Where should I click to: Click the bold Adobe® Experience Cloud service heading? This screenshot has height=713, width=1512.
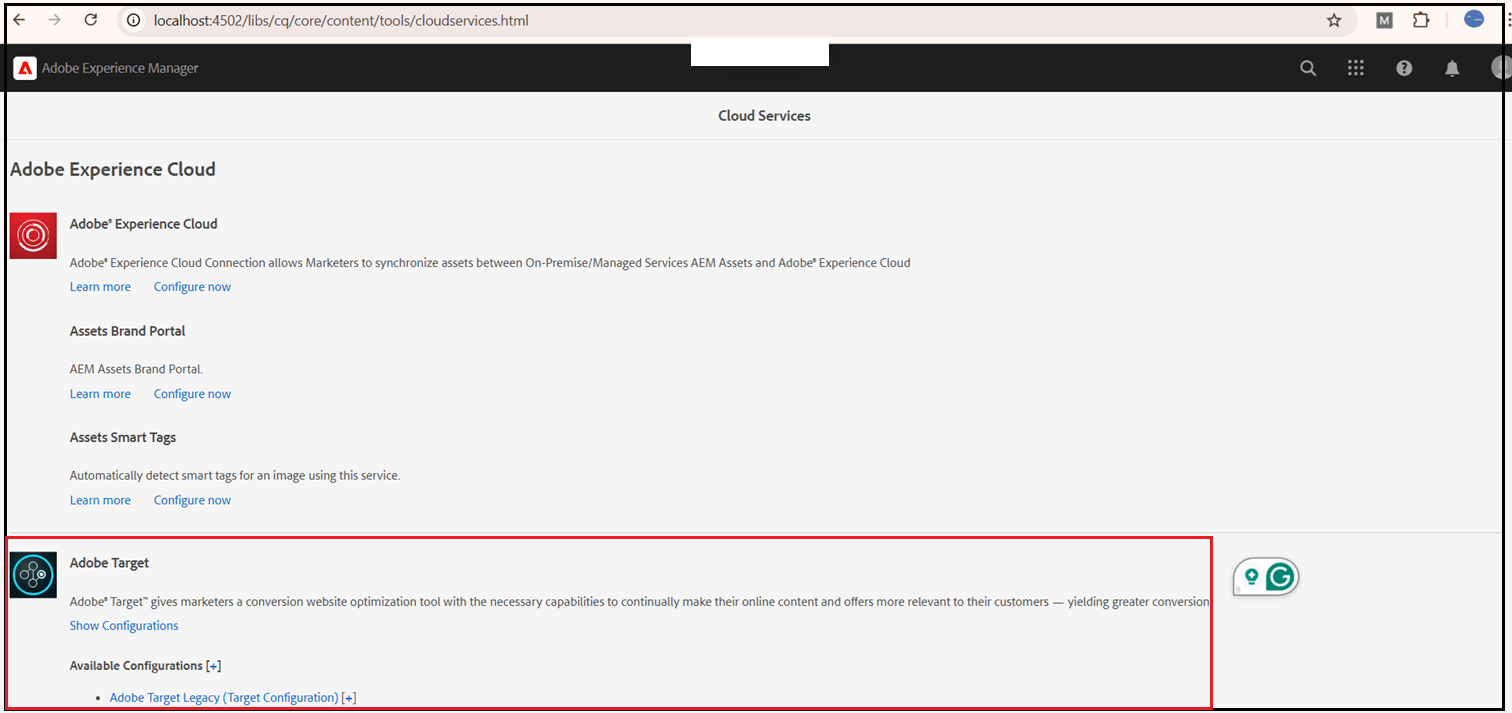pos(143,224)
